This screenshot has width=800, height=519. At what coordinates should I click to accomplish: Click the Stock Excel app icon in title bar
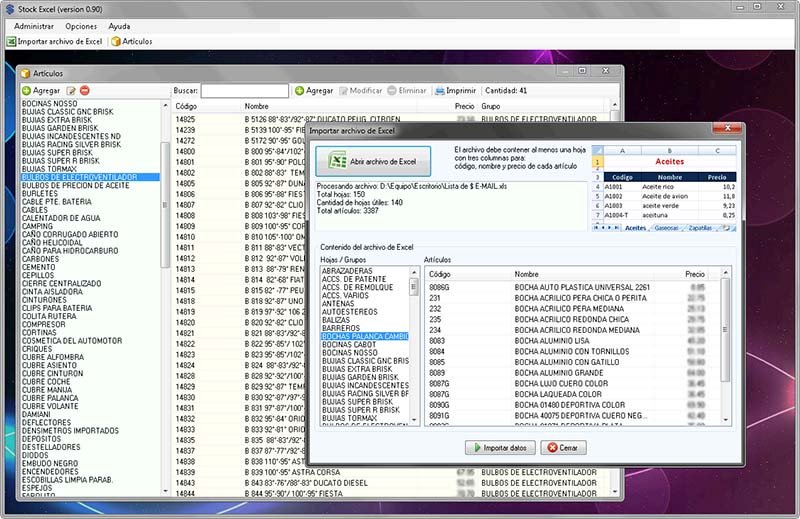[x=10, y=9]
